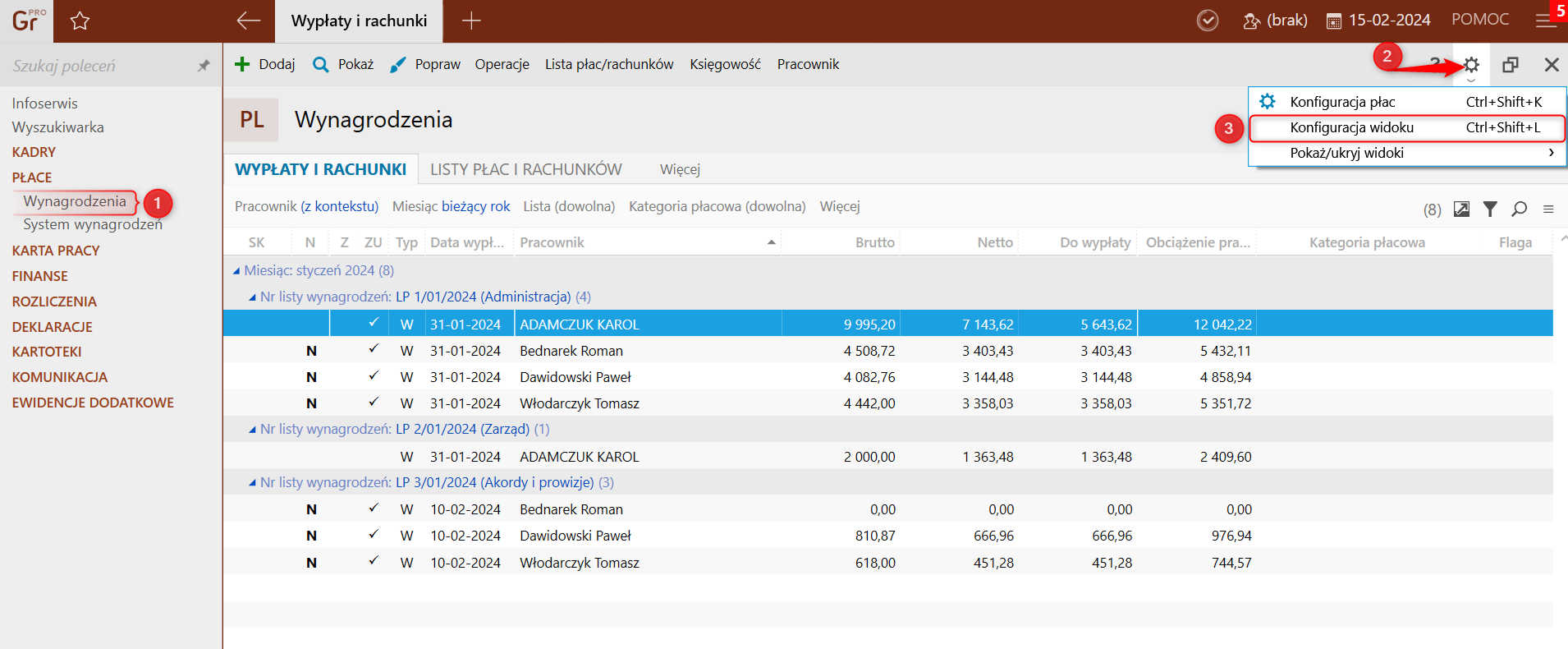
Task: Toggle checkmark for Włodarczyk Tomasz 10-02-2024 row
Action: [374, 562]
